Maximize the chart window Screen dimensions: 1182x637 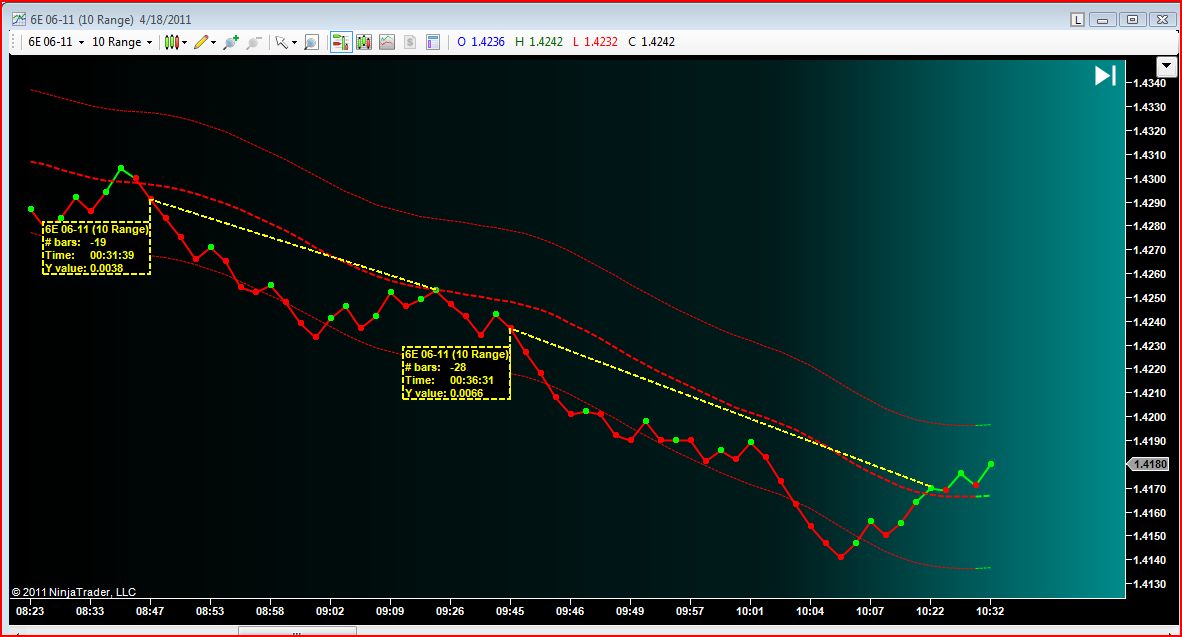pyautogui.click(x=1131, y=20)
